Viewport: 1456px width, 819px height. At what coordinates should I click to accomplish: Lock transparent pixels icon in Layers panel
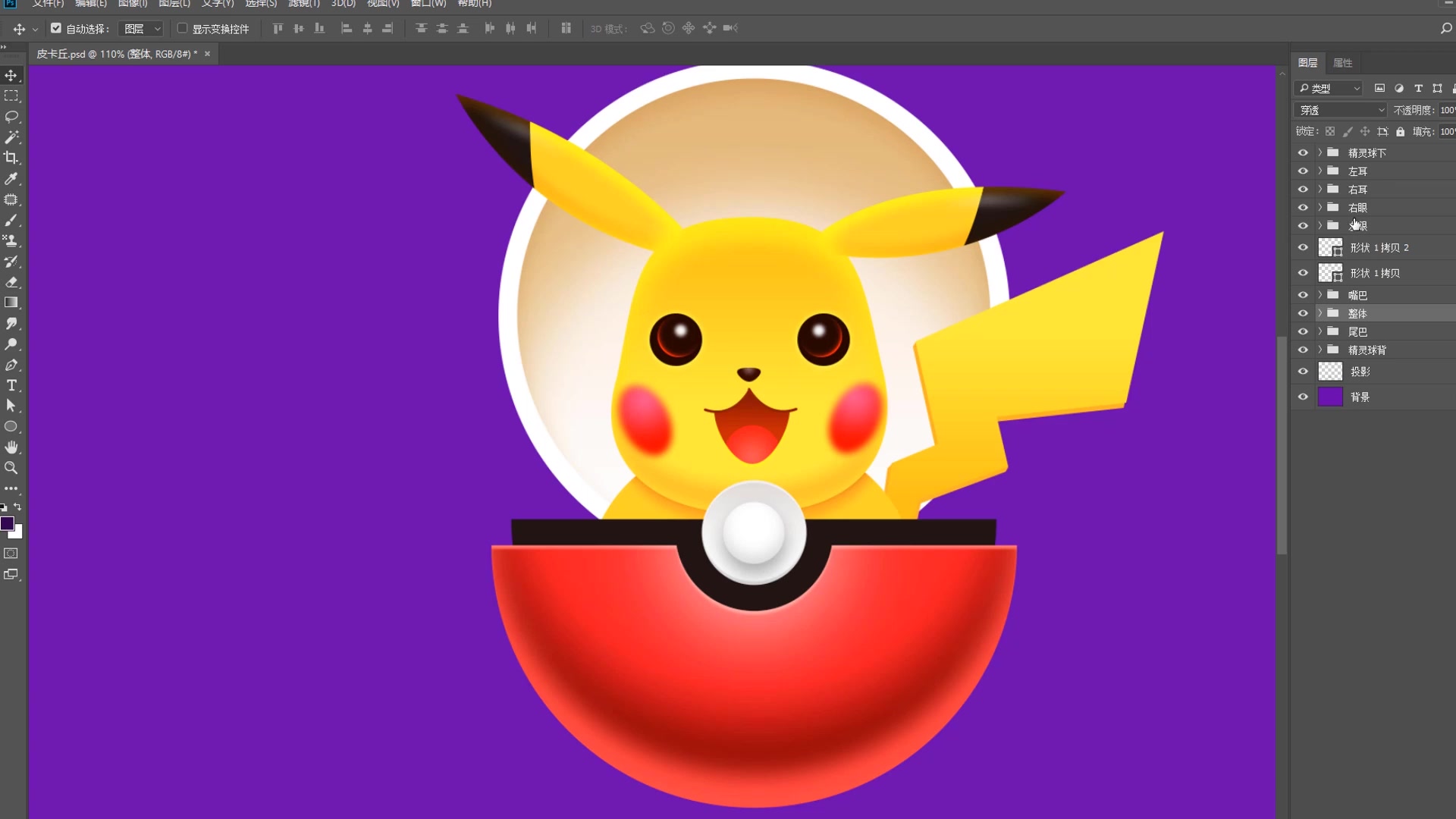tap(1330, 132)
